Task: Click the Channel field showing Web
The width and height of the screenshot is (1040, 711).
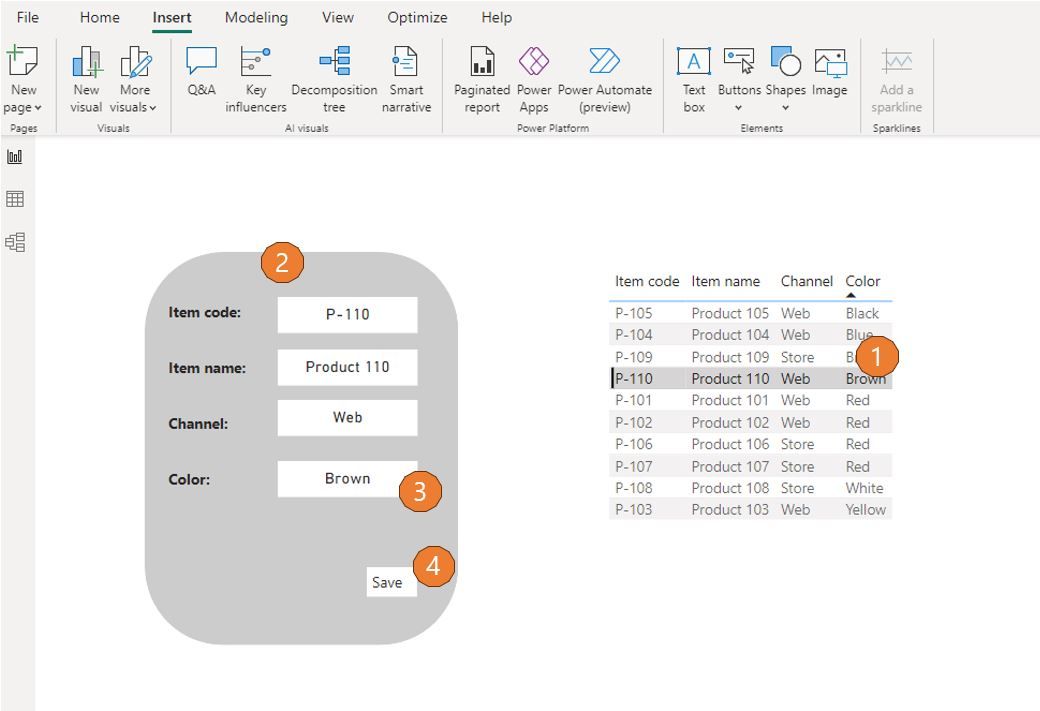Action: [348, 418]
